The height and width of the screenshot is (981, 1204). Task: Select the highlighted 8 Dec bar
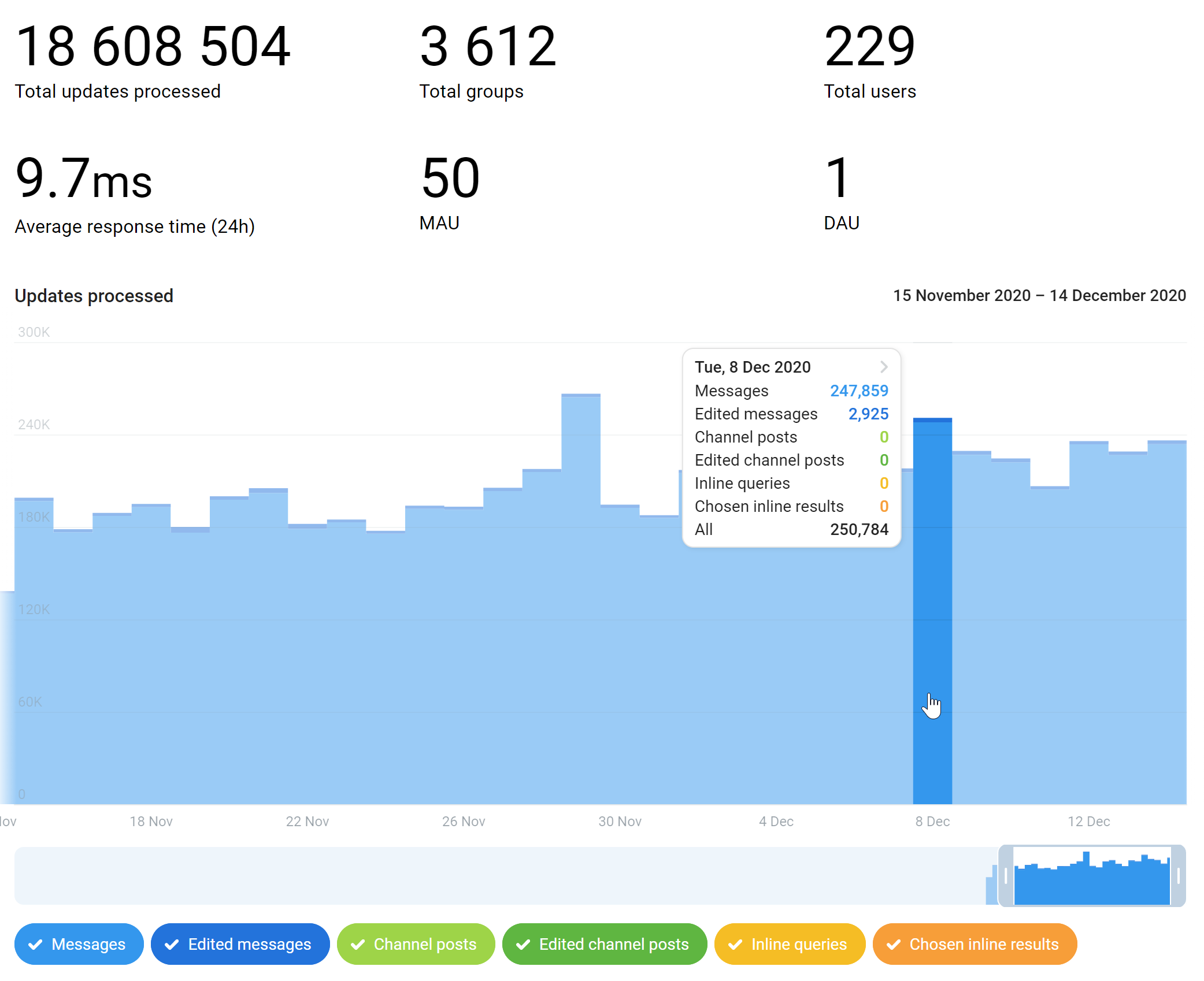coord(932,607)
